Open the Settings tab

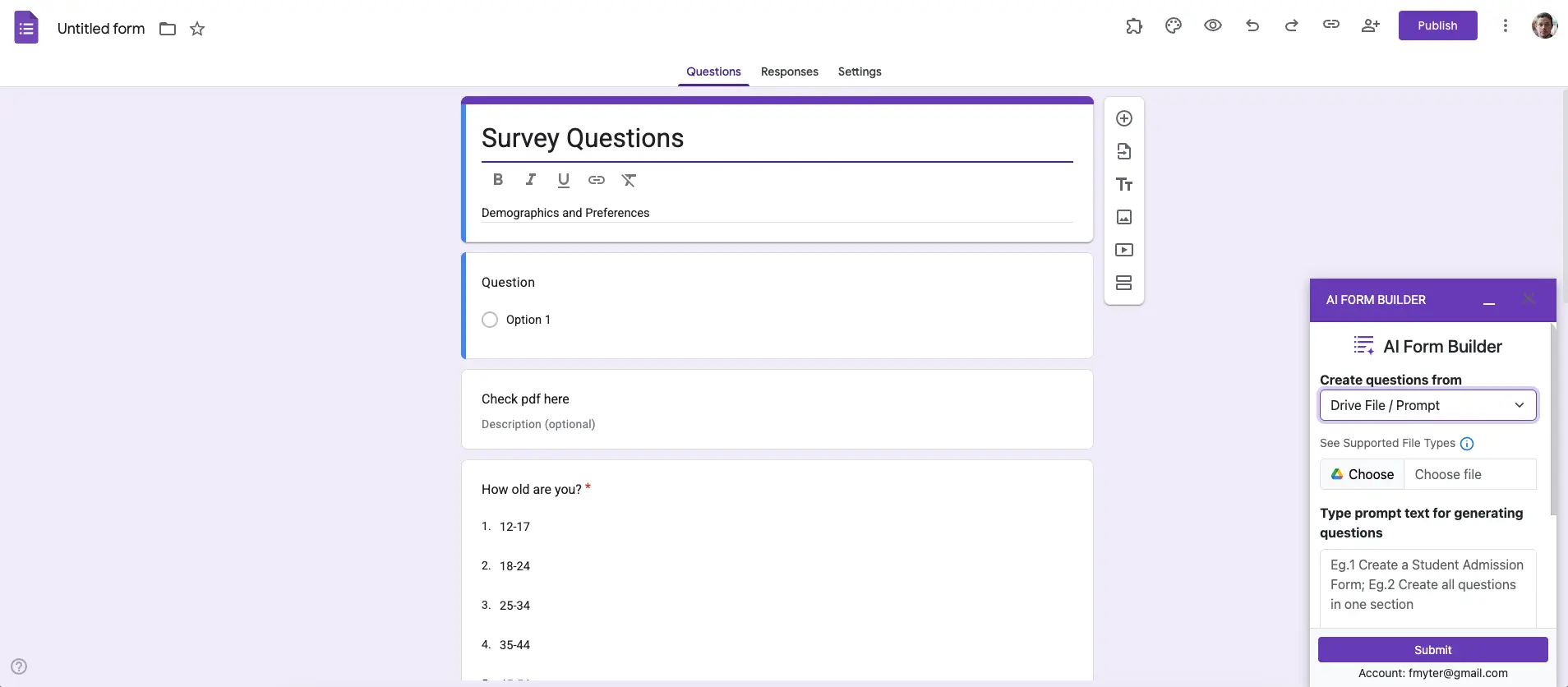(859, 71)
